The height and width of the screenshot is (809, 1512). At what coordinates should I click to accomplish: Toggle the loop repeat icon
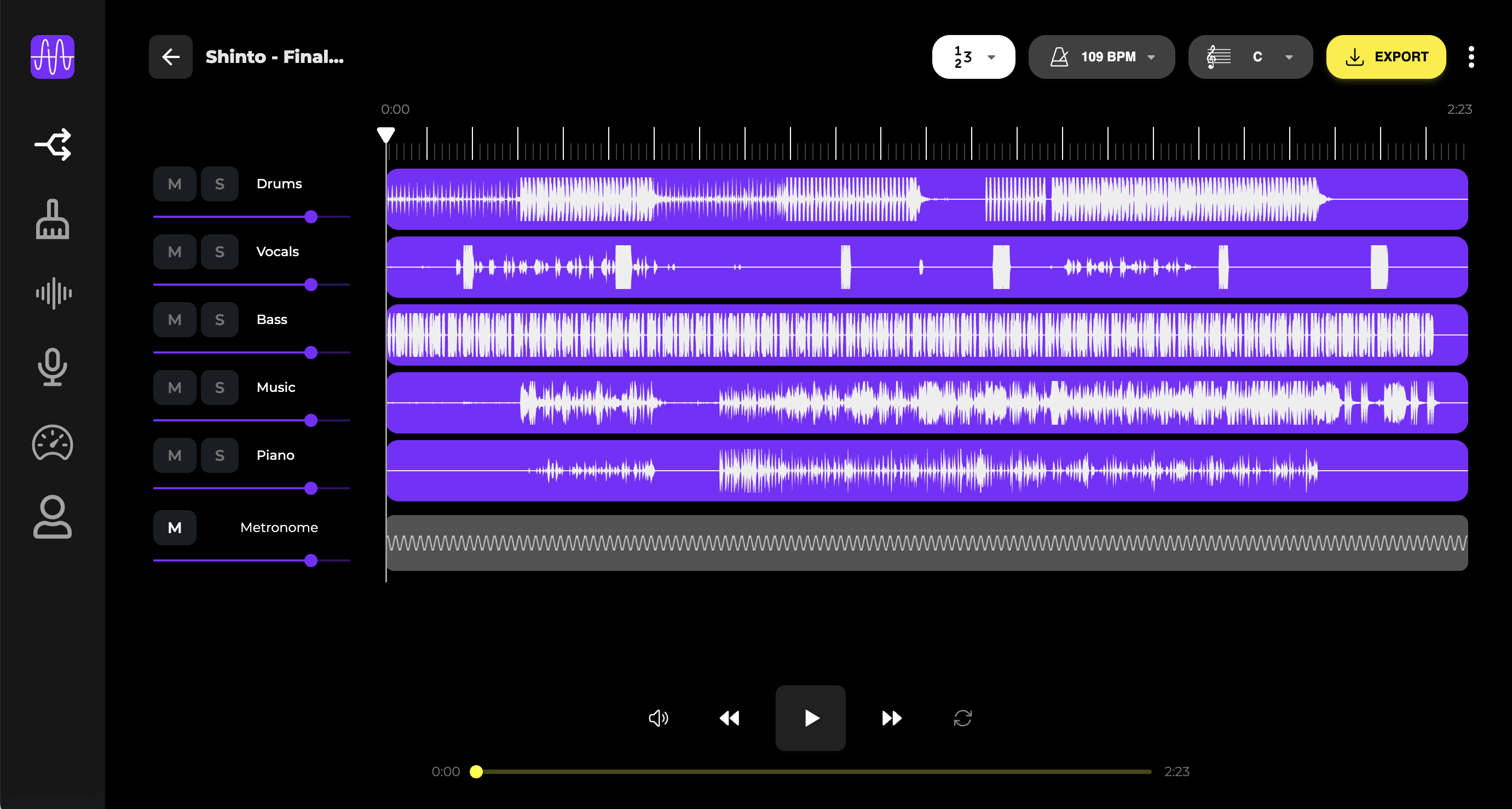click(962, 718)
